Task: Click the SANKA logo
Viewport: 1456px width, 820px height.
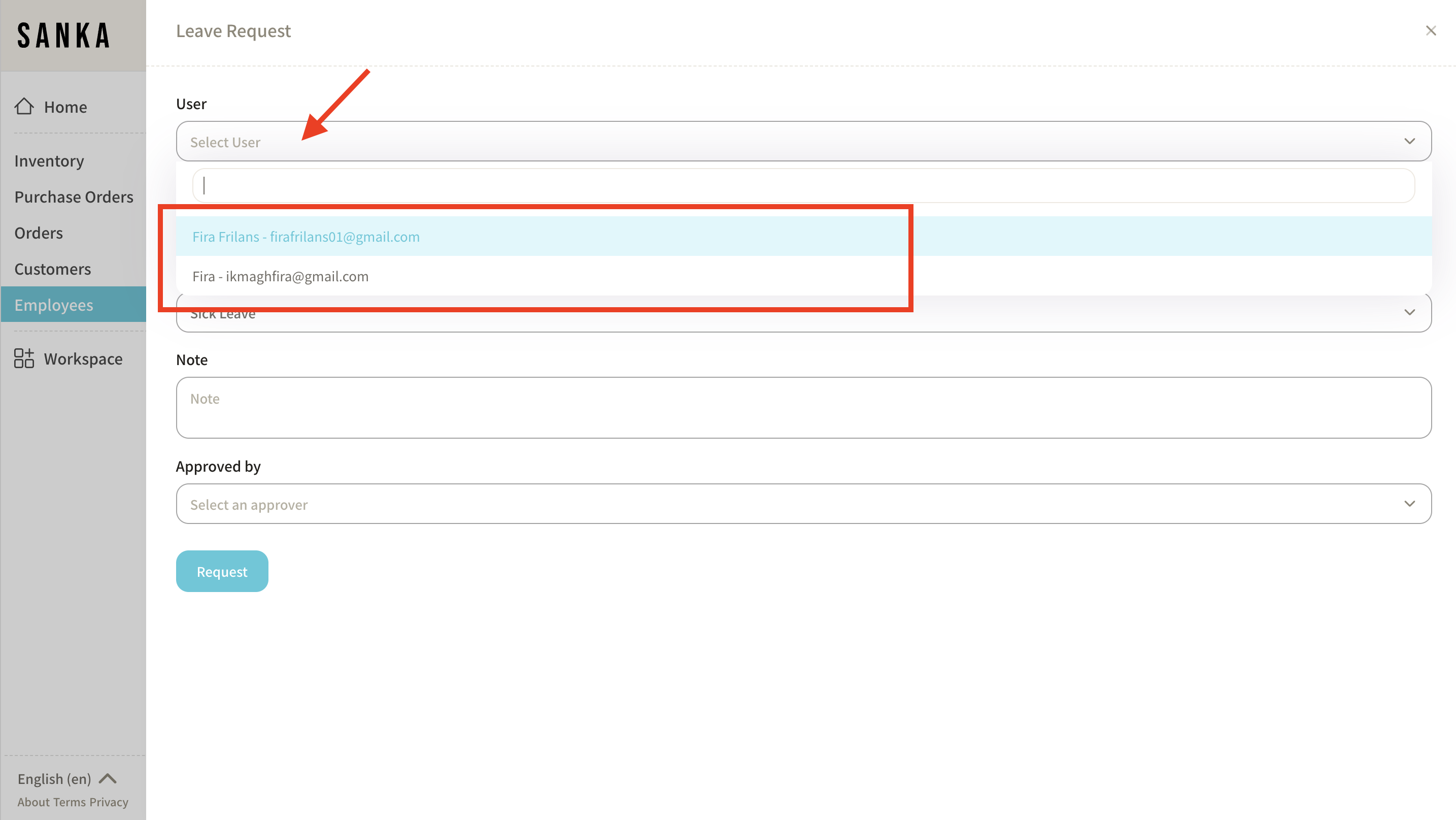Action: [63, 35]
